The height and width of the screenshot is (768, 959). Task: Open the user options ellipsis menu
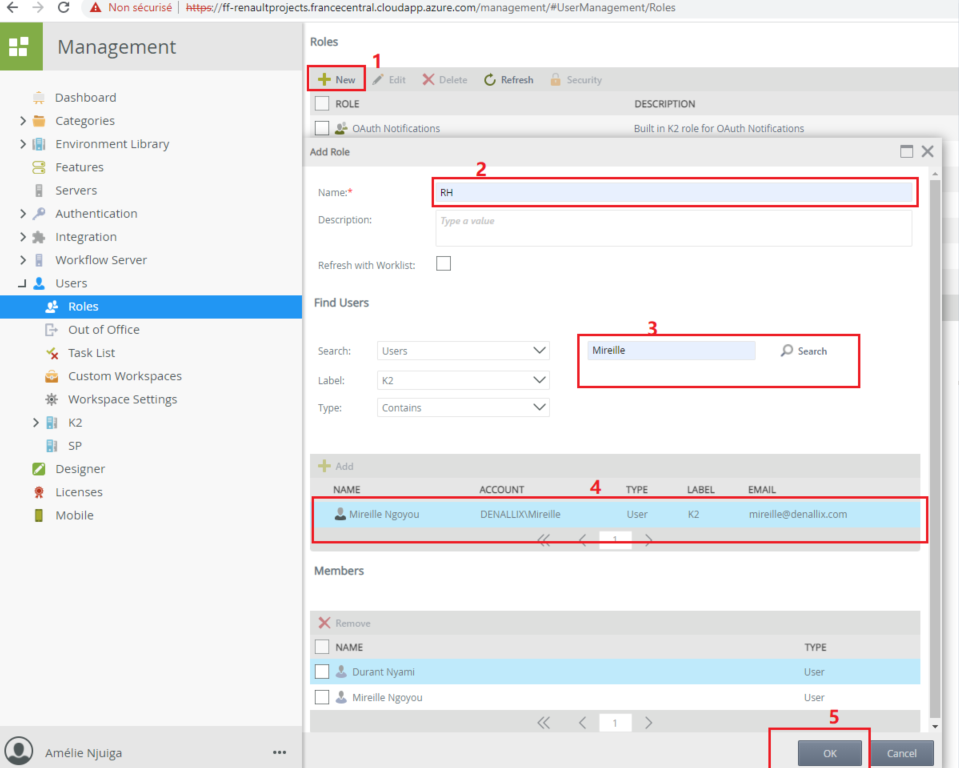(279, 752)
